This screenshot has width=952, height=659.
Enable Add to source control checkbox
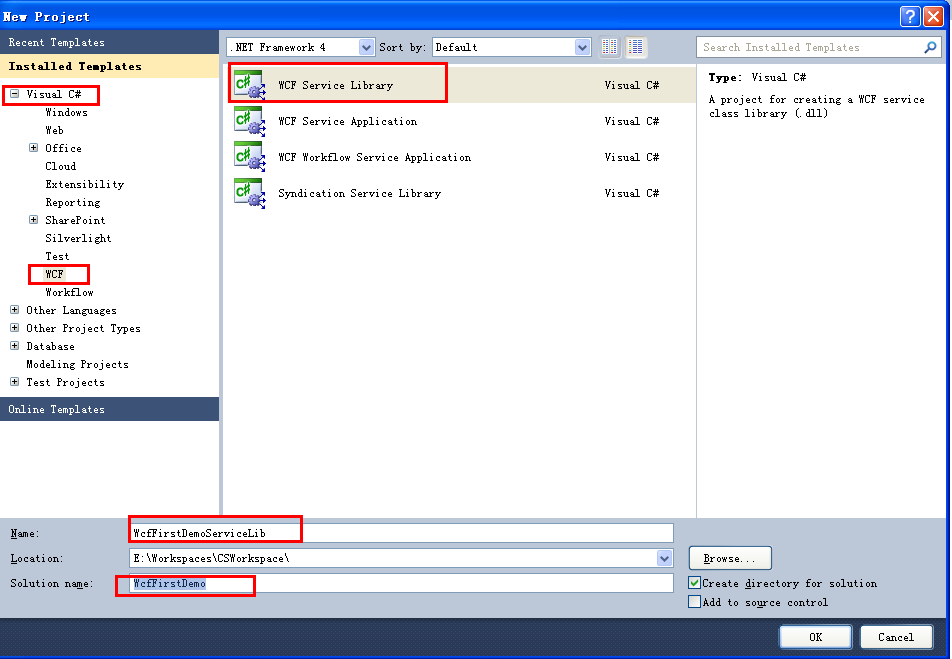coord(695,602)
